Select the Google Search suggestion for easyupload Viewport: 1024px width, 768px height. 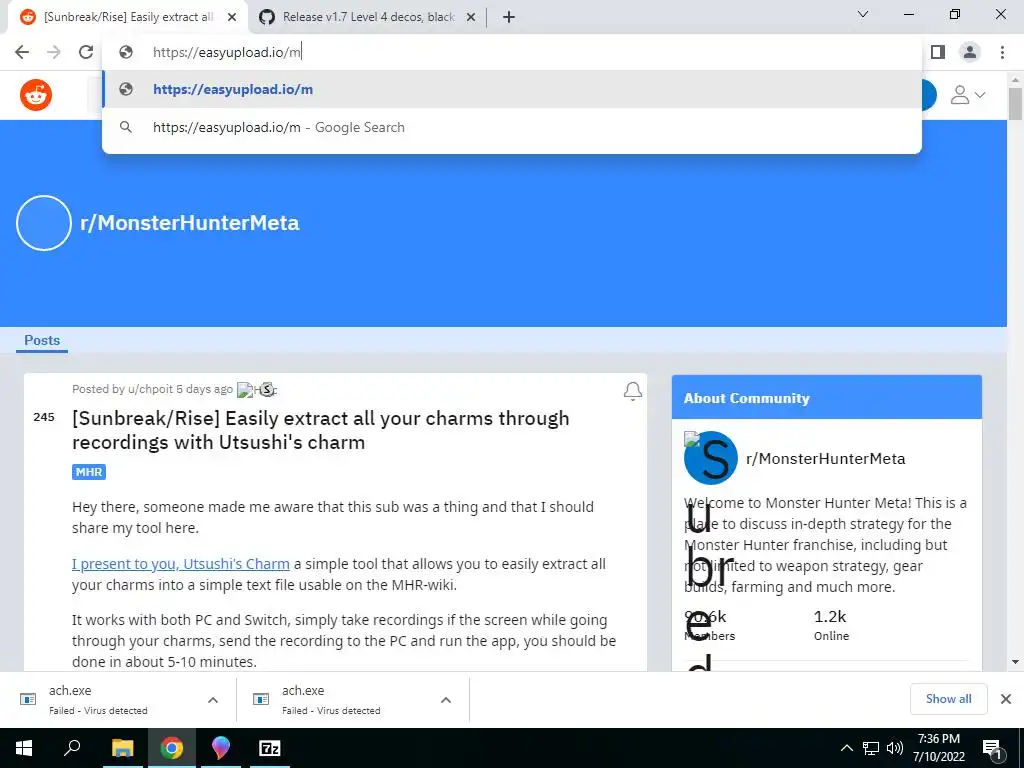coord(511,127)
